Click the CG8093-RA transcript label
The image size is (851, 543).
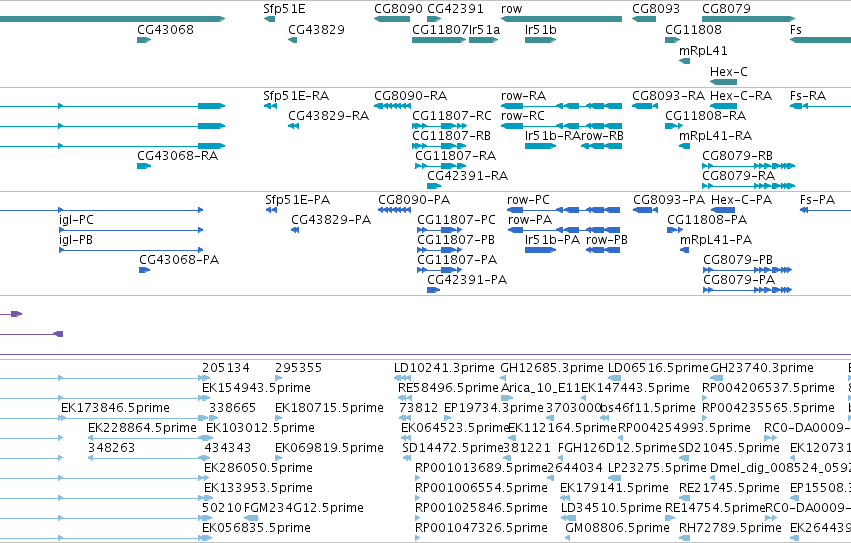click(x=669, y=96)
